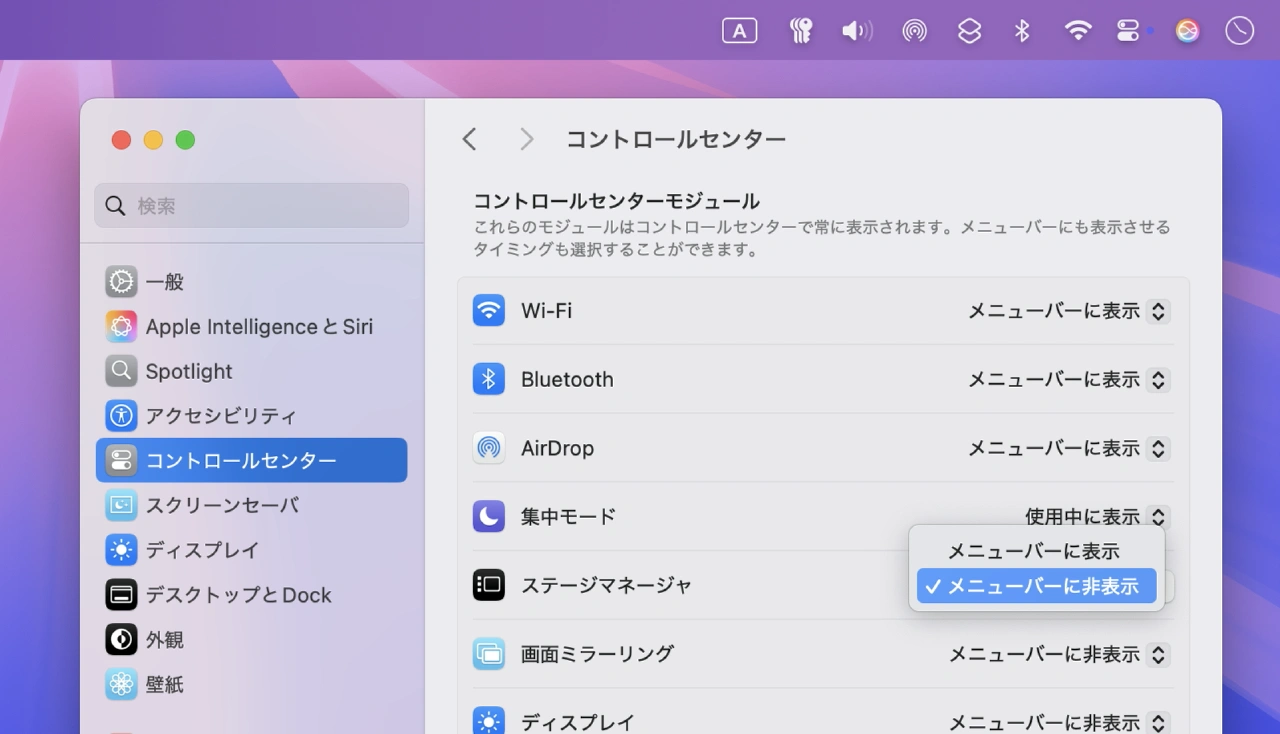The width and height of the screenshot is (1280, 734).
Task: Open the Wi-Fi icon in the menu bar
Action: [x=1078, y=30]
